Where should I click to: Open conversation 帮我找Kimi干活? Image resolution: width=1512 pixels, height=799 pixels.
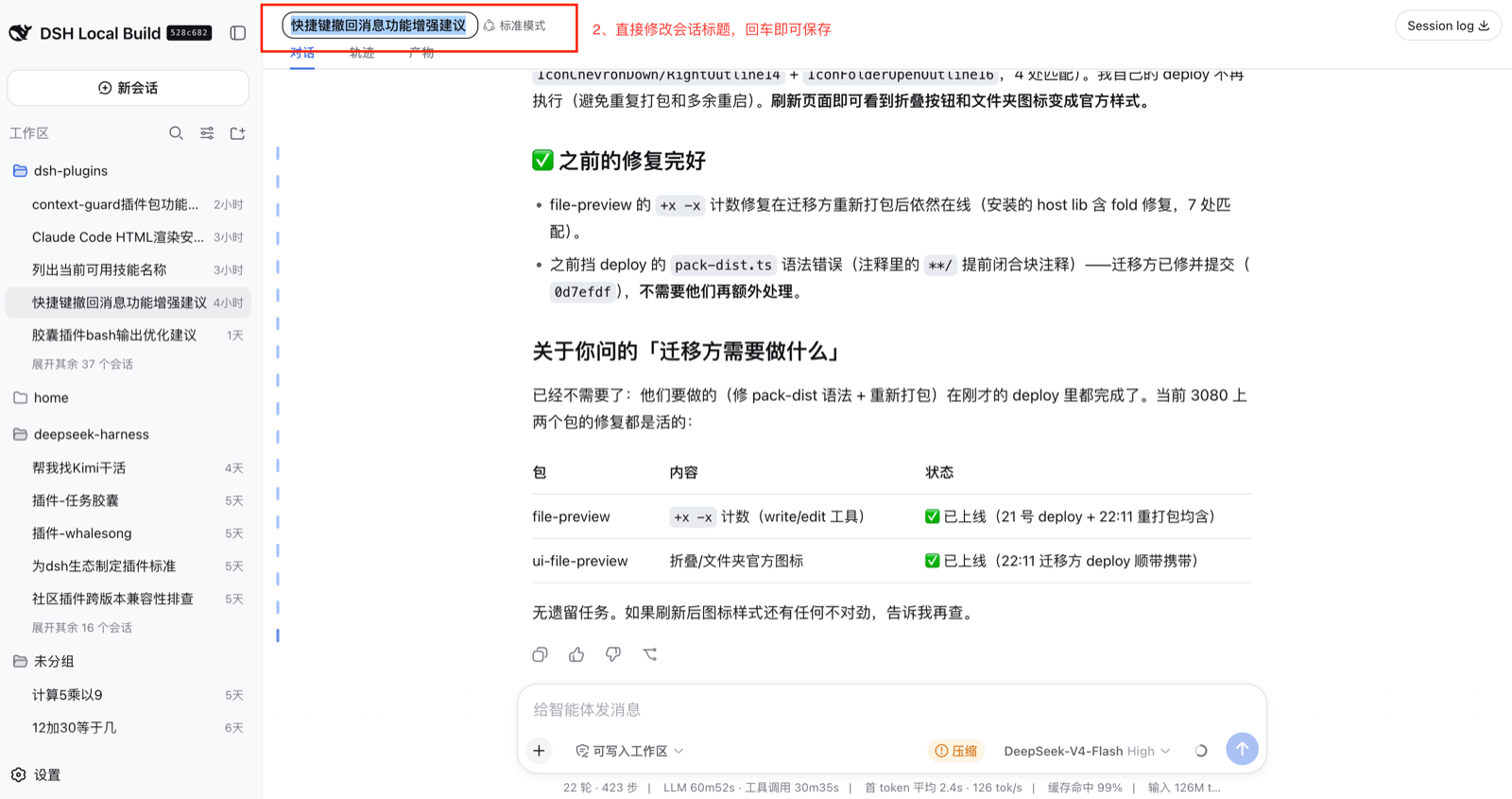(x=129, y=468)
